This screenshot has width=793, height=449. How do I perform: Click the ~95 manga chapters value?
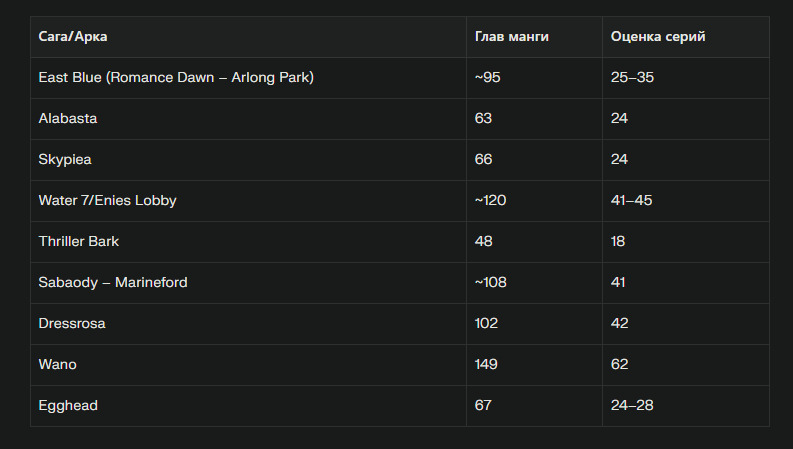[488, 78]
